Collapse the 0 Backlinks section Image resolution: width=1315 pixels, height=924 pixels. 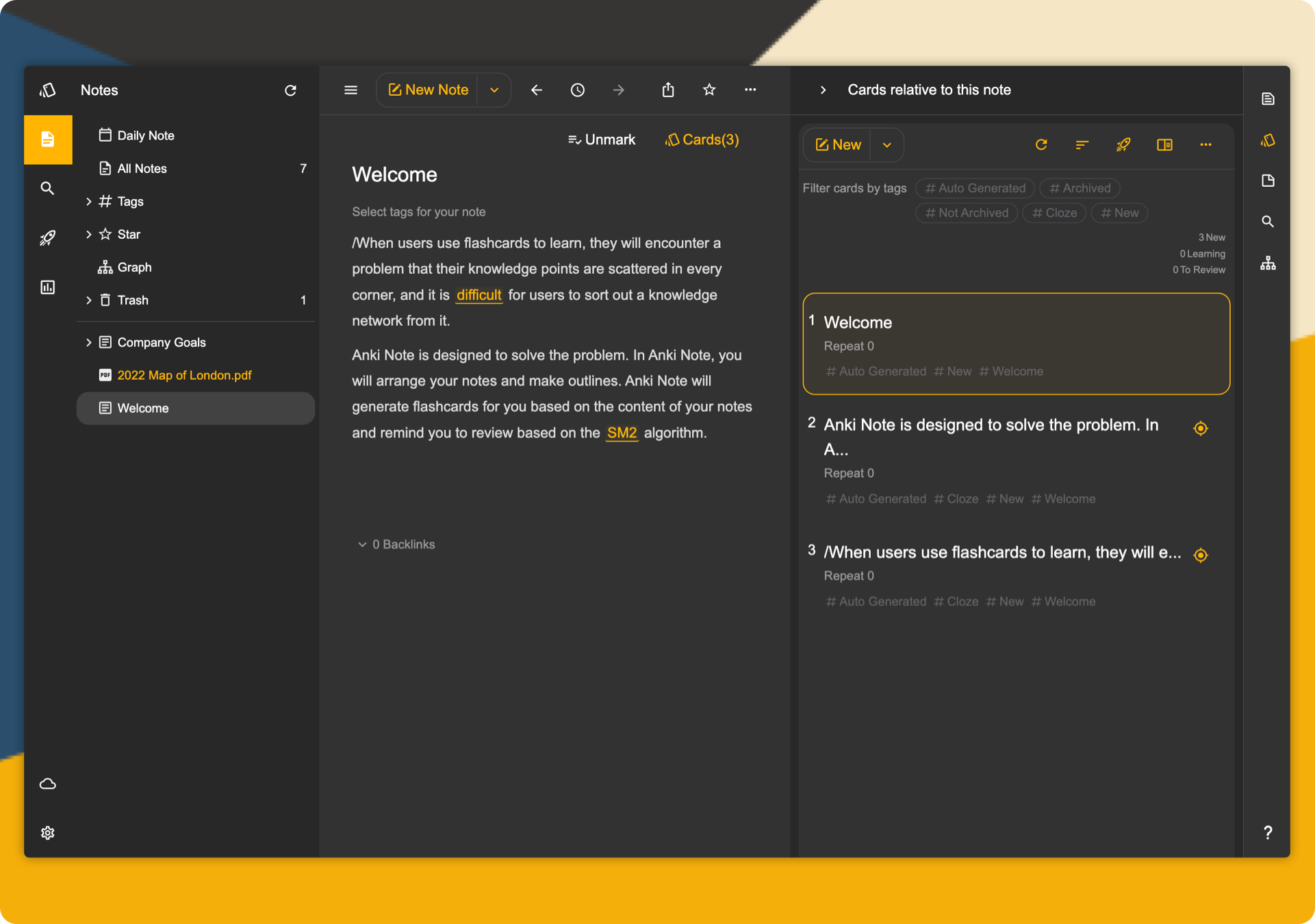[362, 545]
